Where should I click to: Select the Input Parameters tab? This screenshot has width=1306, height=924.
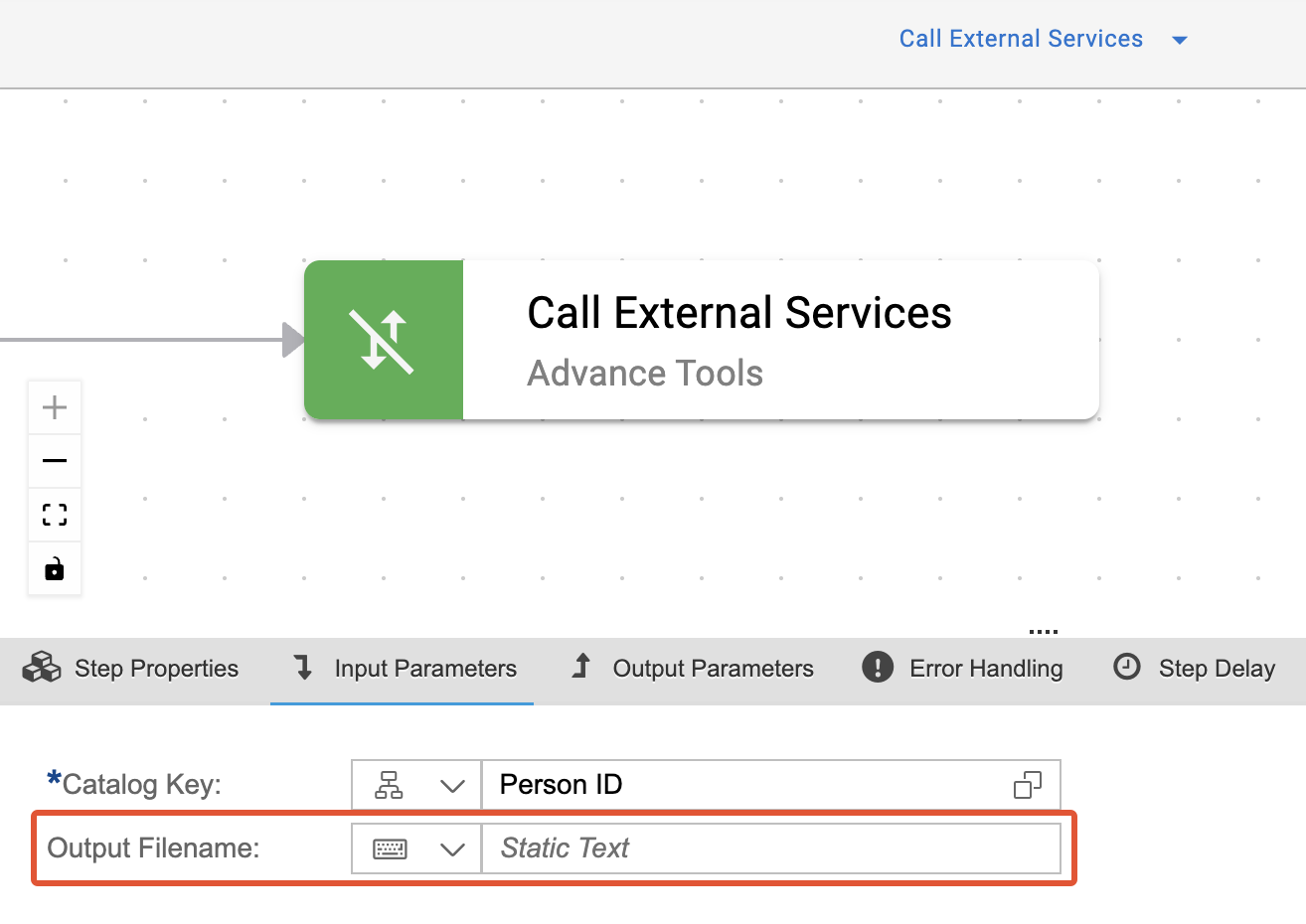(405, 669)
